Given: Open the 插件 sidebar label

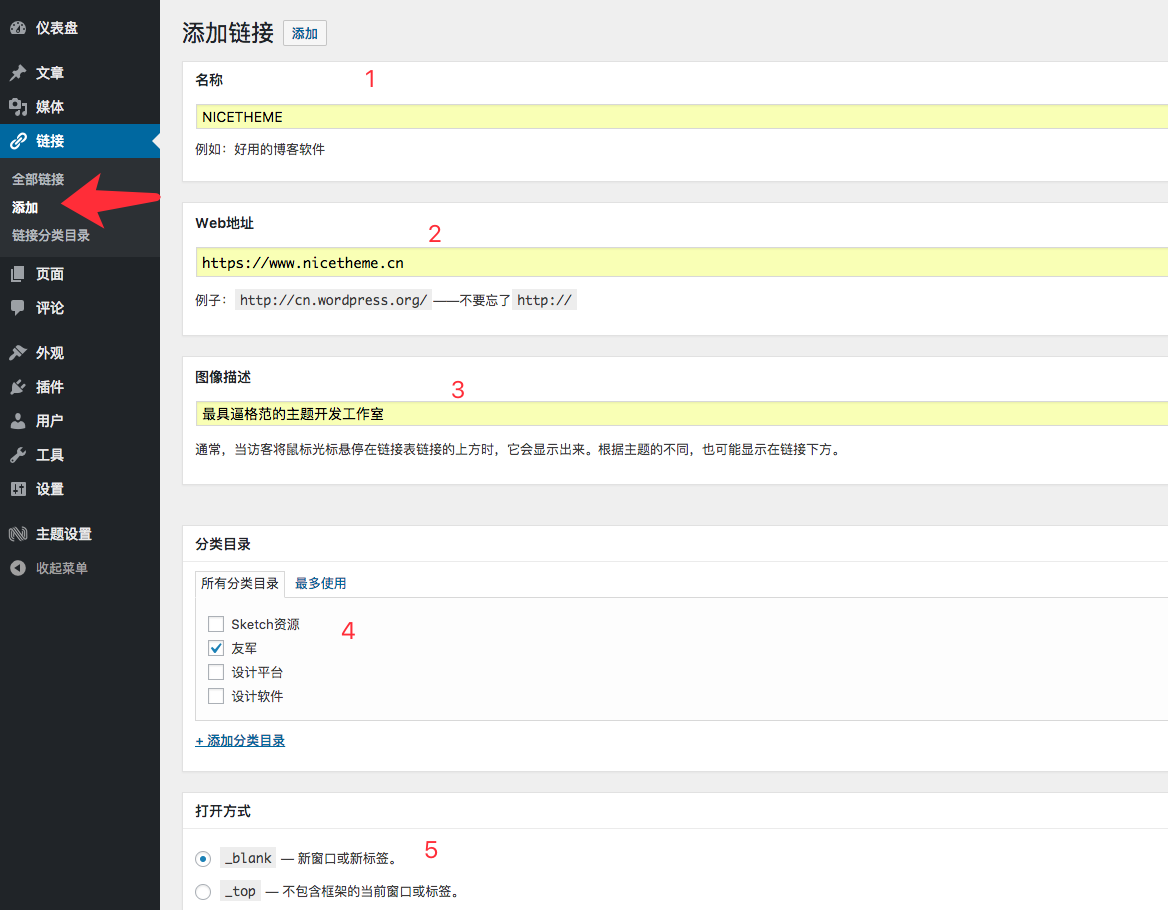Looking at the screenshot, I should tap(50, 387).
